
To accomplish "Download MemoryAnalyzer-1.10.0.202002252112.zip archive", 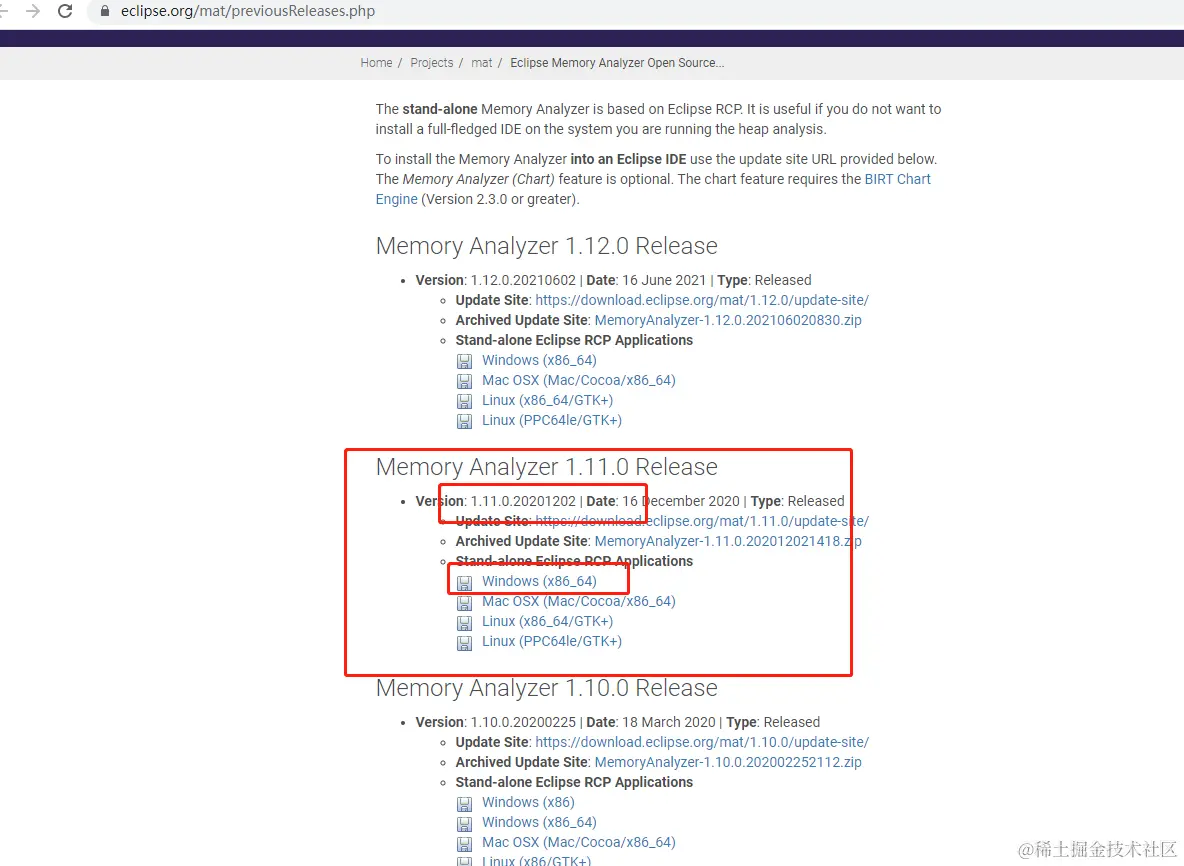I will click(x=728, y=763).
